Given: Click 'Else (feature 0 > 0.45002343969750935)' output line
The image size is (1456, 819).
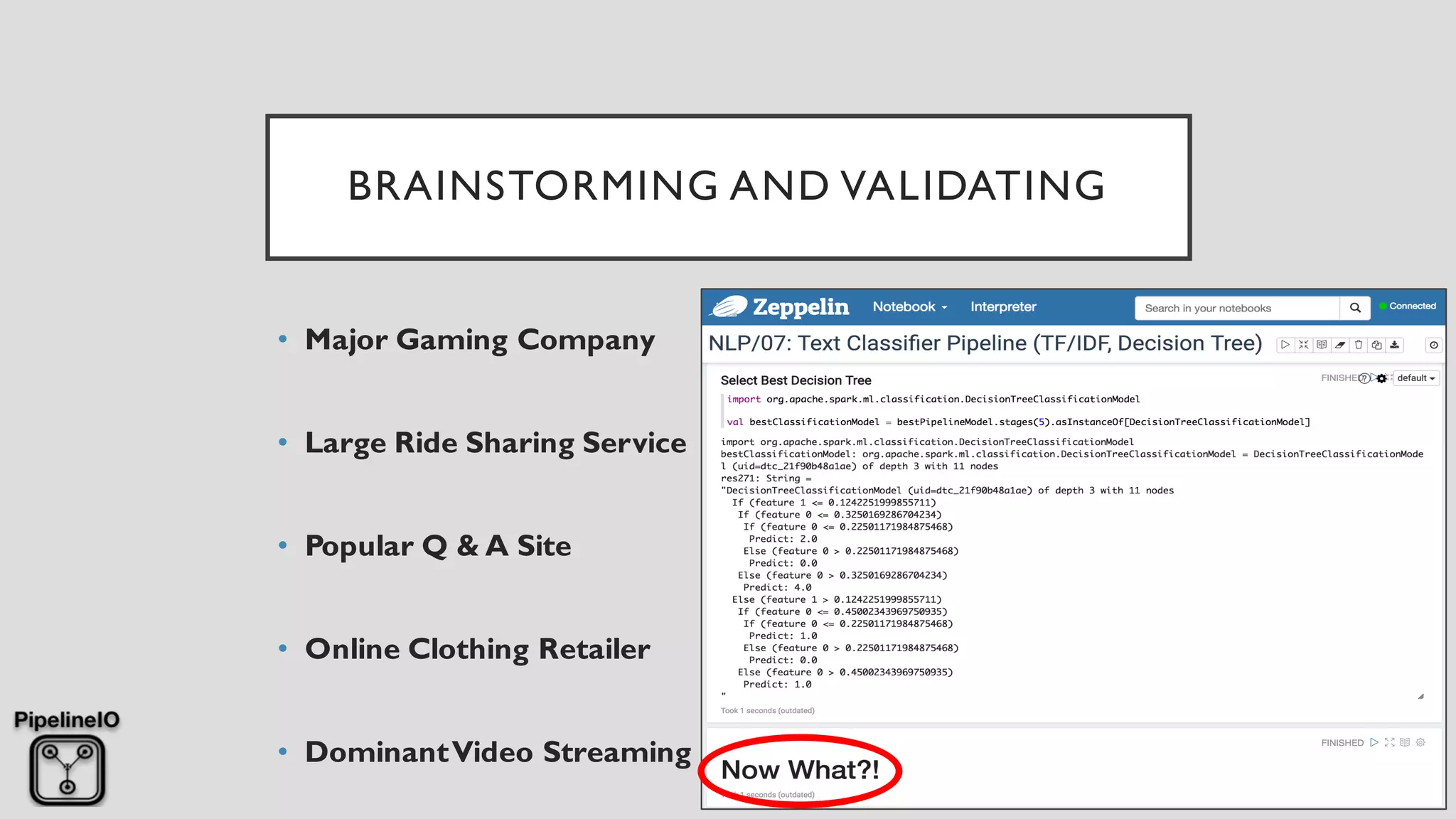Looking at the screenshot, I should pyautogui.click(x=845, y=672).
